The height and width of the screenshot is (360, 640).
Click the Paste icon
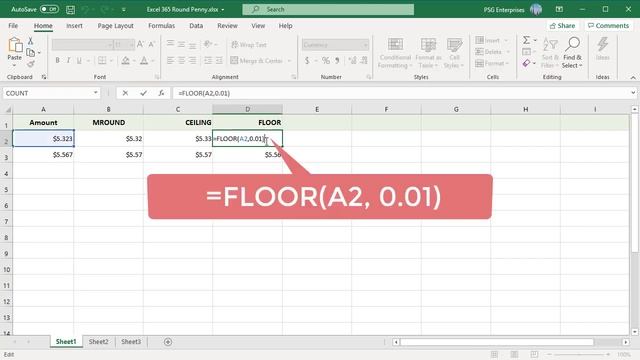point(15,45)
